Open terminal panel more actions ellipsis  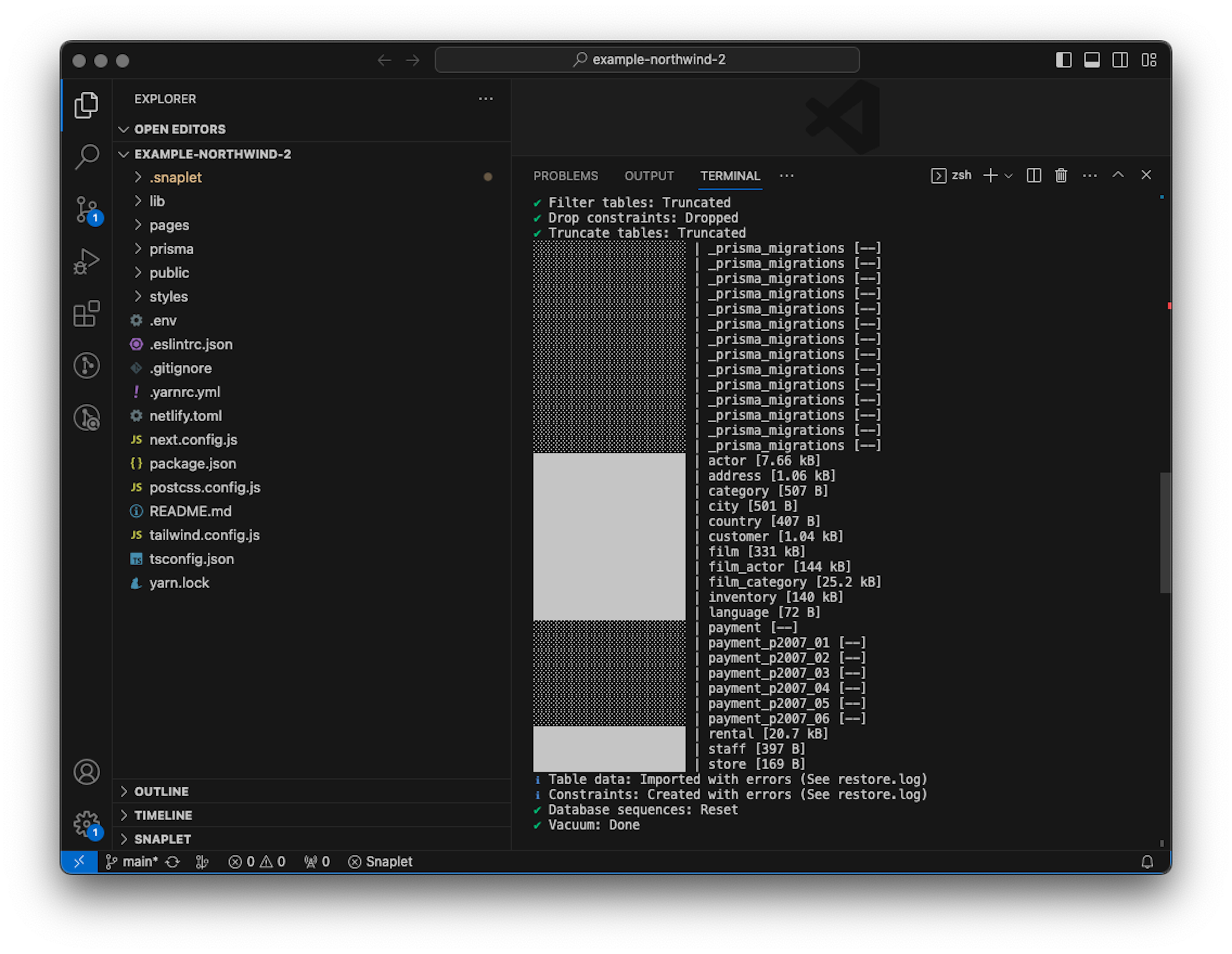(1090, 175)
